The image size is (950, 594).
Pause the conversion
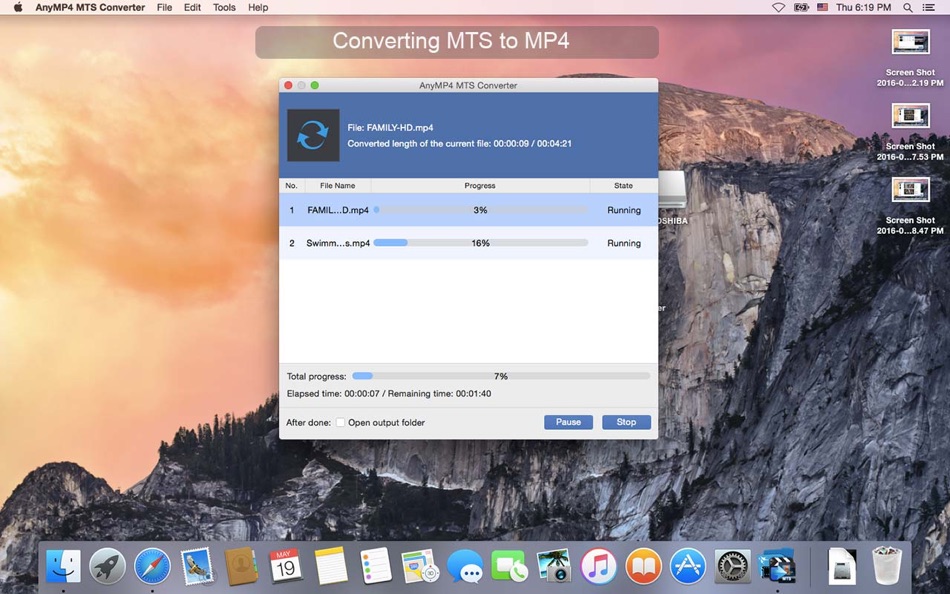point(568,422)
